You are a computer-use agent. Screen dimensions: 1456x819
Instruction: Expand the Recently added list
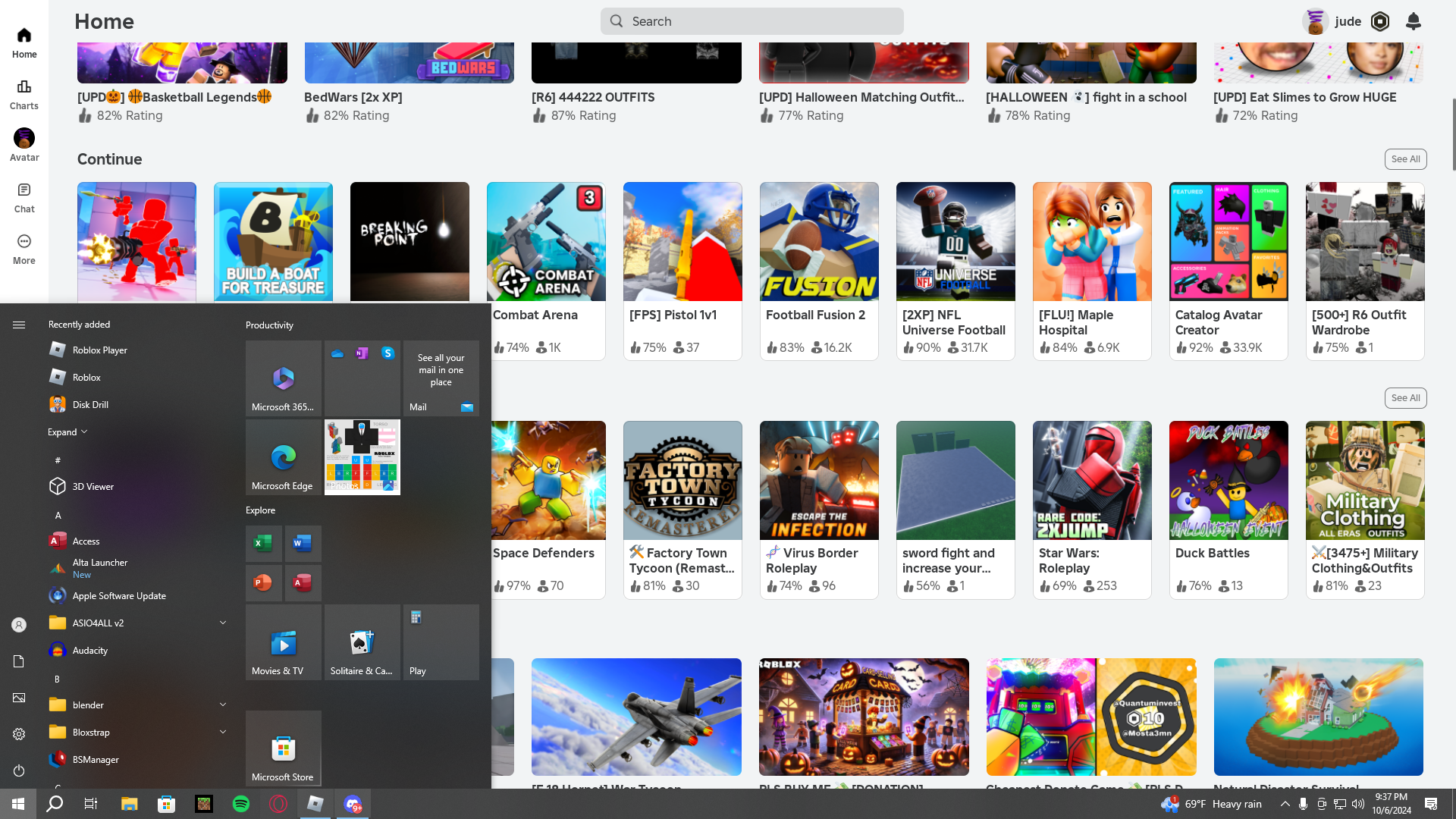pos(67,431)
